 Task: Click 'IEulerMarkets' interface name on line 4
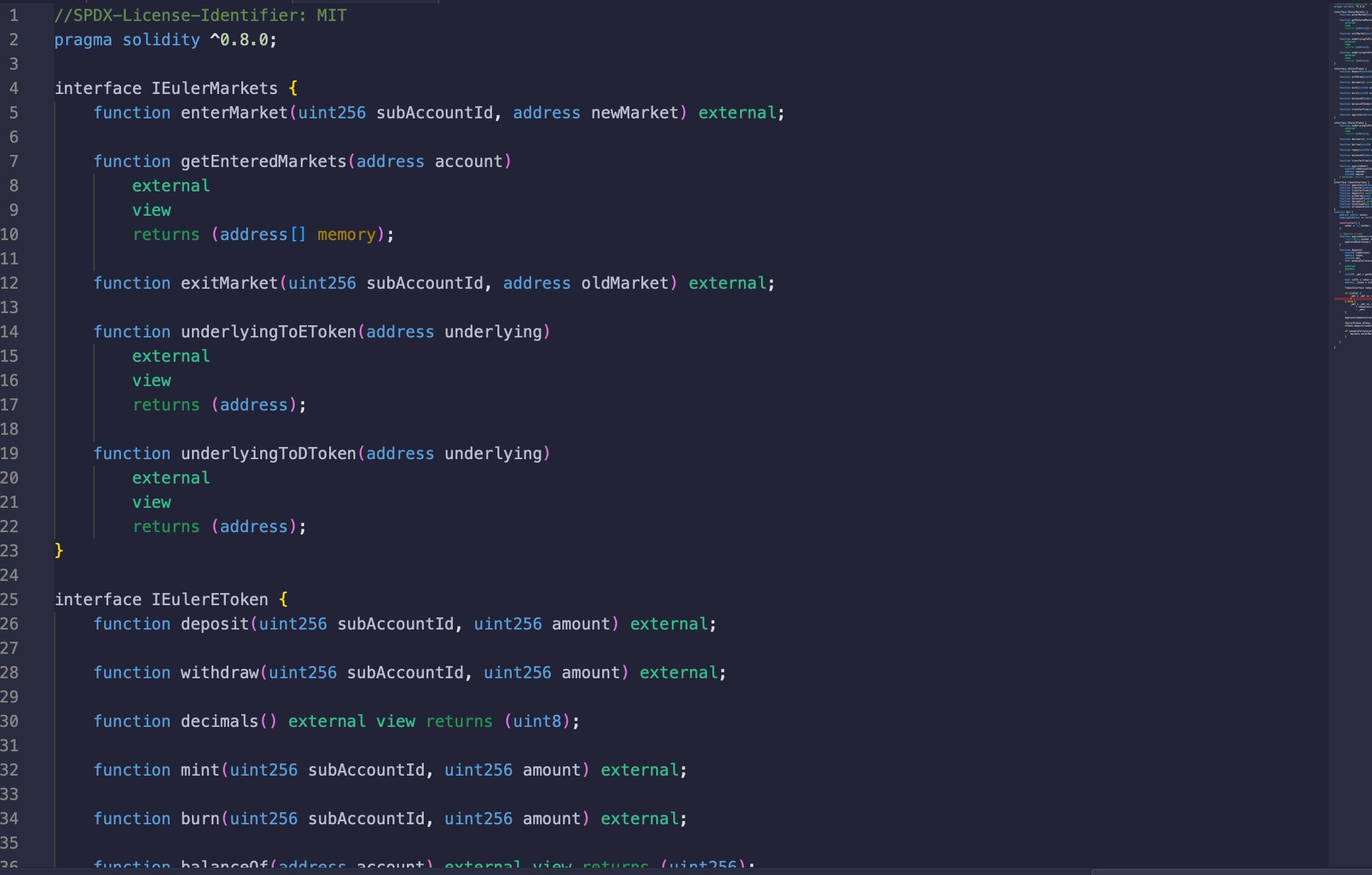coord(215,88)
